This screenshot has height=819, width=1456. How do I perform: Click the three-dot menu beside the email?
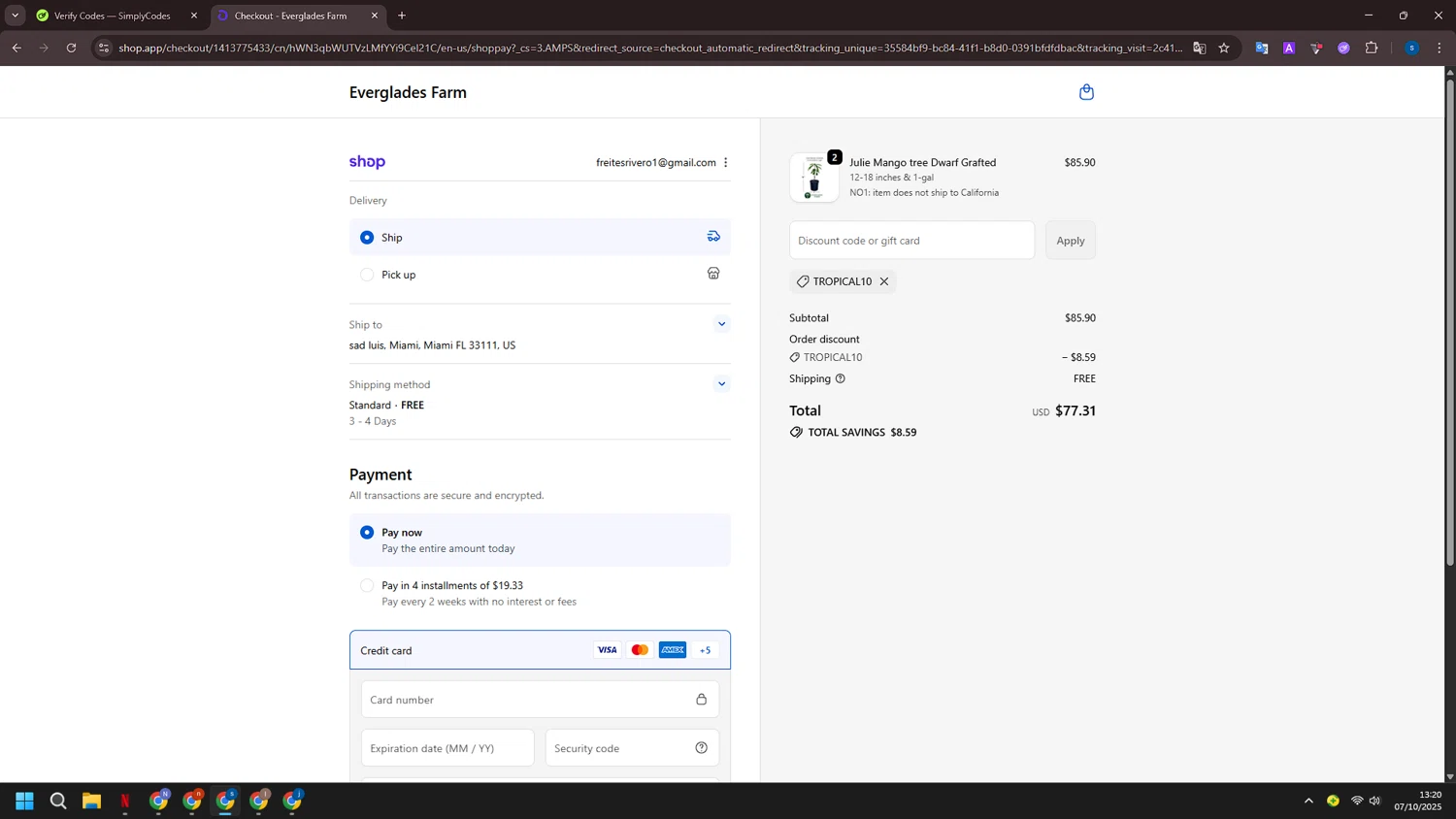725,163
